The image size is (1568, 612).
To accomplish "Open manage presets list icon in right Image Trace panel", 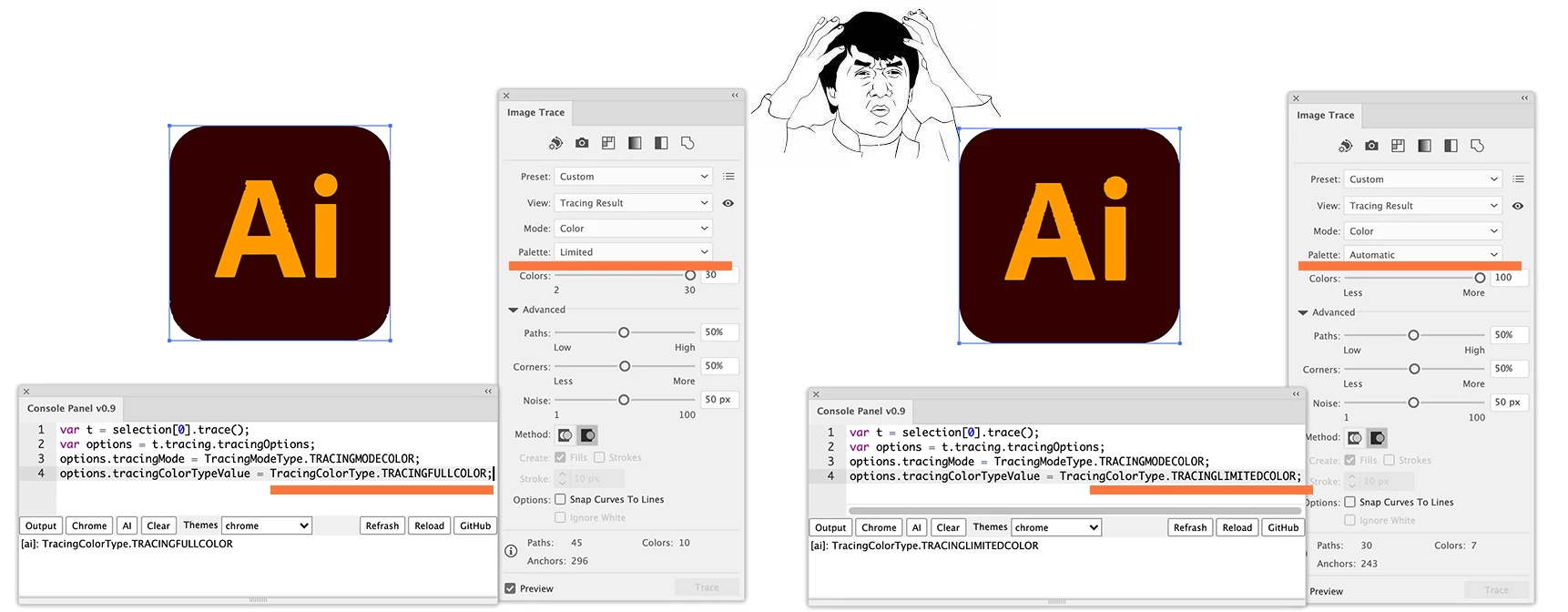I will 1518,179.
